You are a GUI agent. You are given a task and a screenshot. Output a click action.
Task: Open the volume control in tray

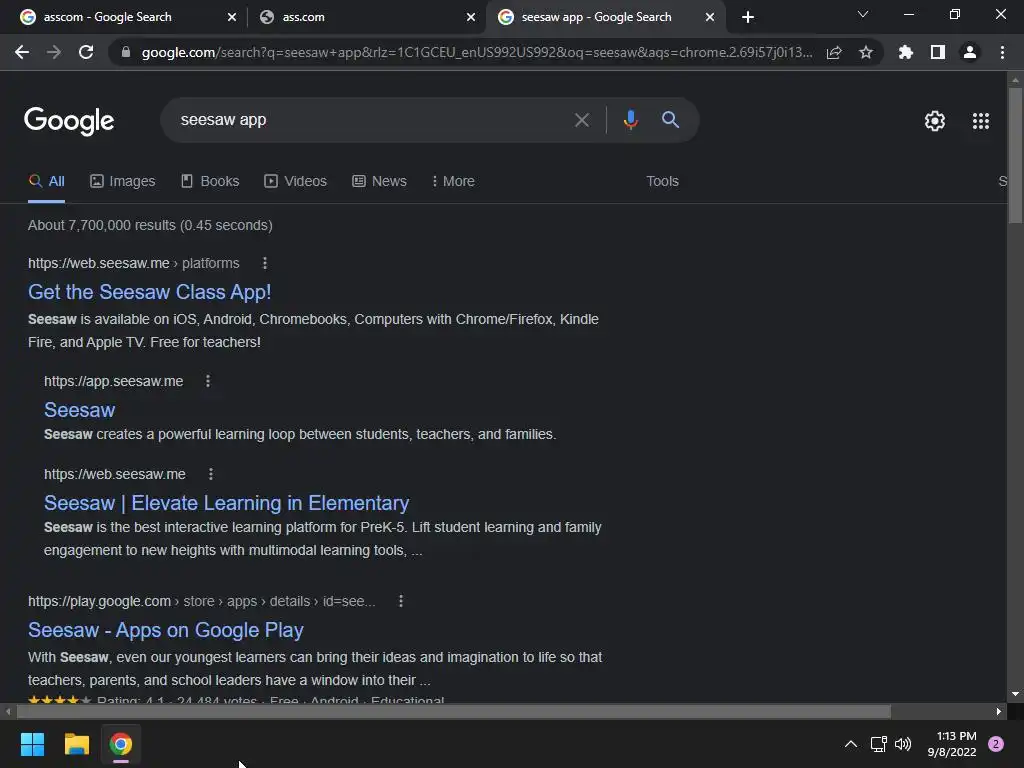point(903,744)
